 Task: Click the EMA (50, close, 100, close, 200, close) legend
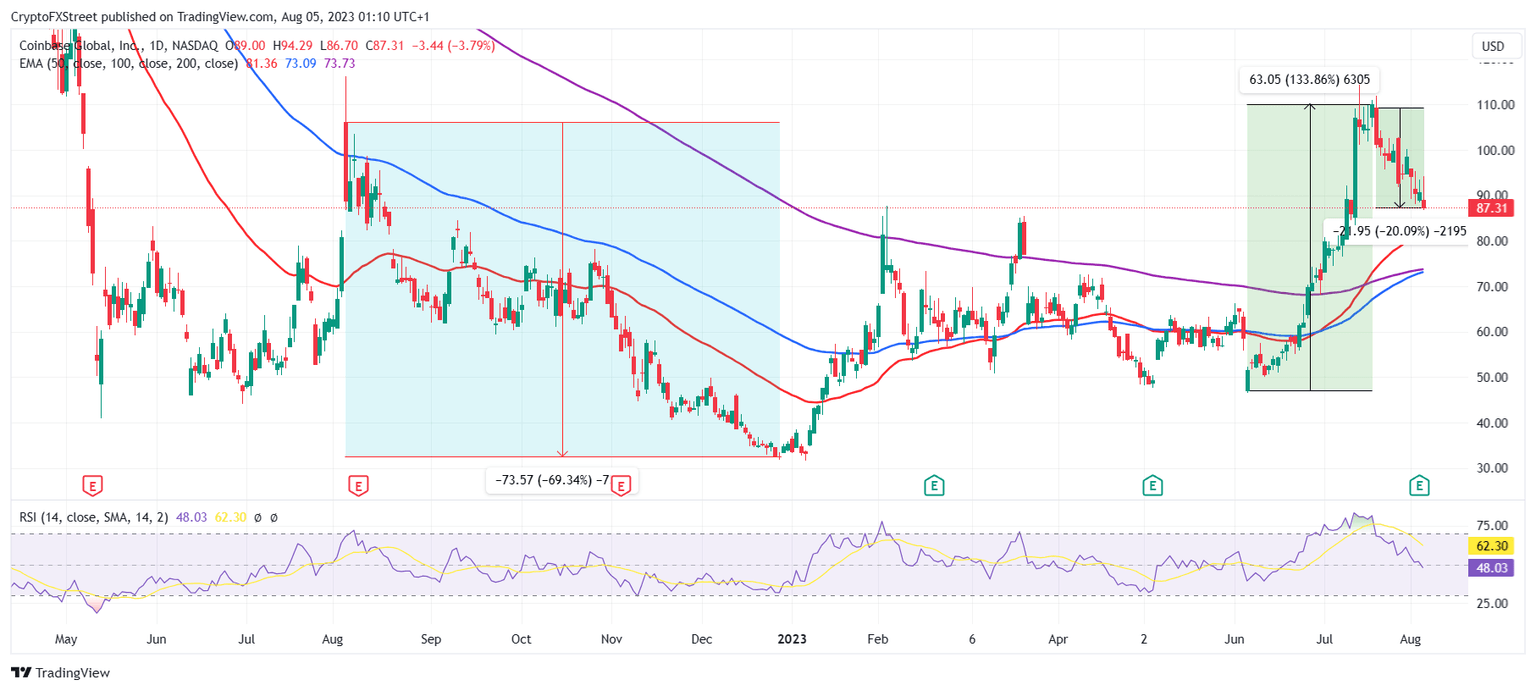pos(128,63)
